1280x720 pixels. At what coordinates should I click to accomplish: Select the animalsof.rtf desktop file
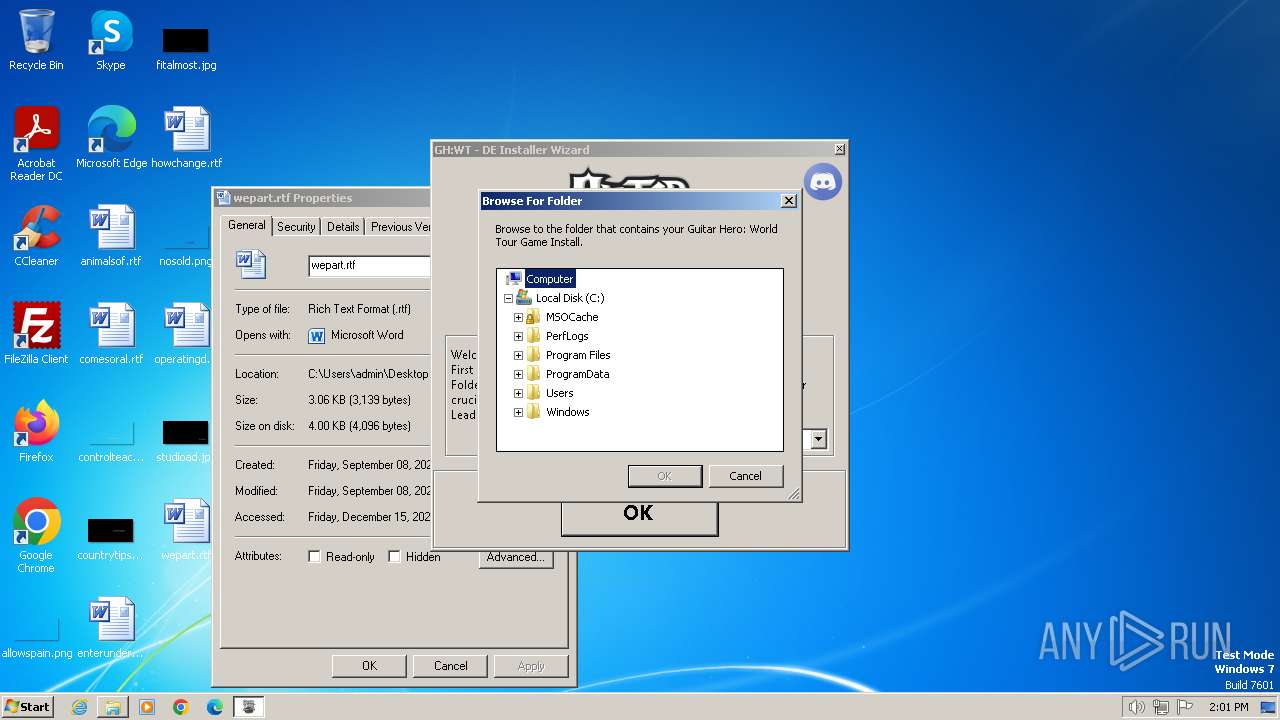tap(111, 236)
